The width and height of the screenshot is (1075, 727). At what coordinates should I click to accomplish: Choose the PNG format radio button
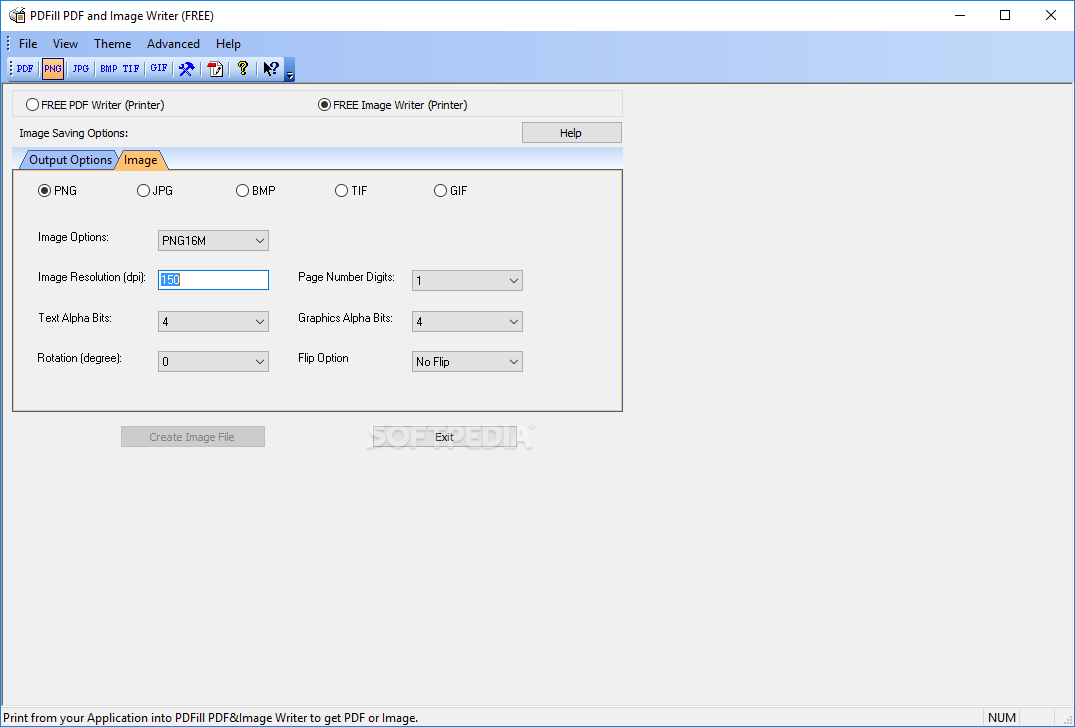tap(58, 191)
